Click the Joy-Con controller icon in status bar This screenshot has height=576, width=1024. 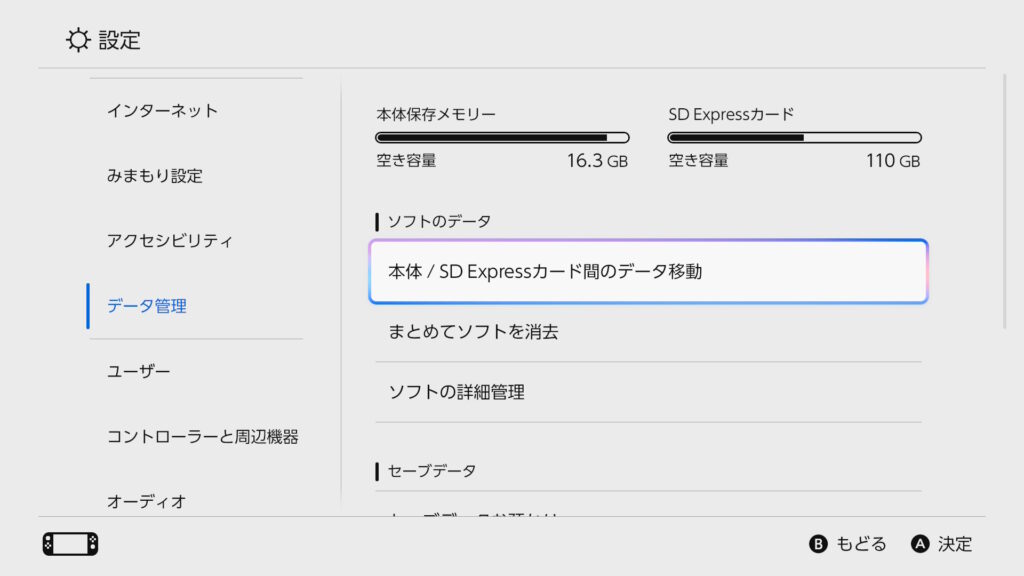pyautogui.click(x=68, y=544)
